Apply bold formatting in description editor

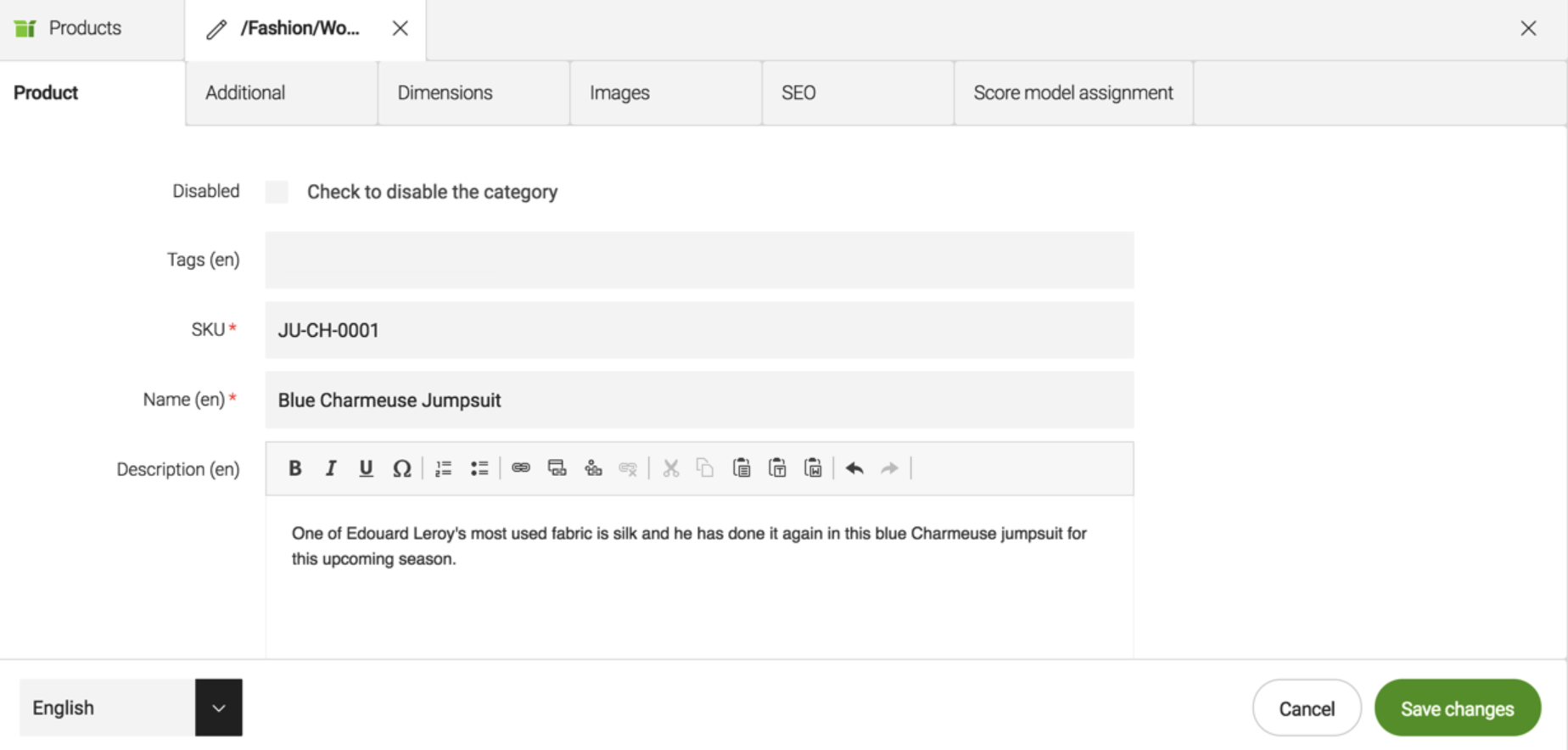coord(295,468)
